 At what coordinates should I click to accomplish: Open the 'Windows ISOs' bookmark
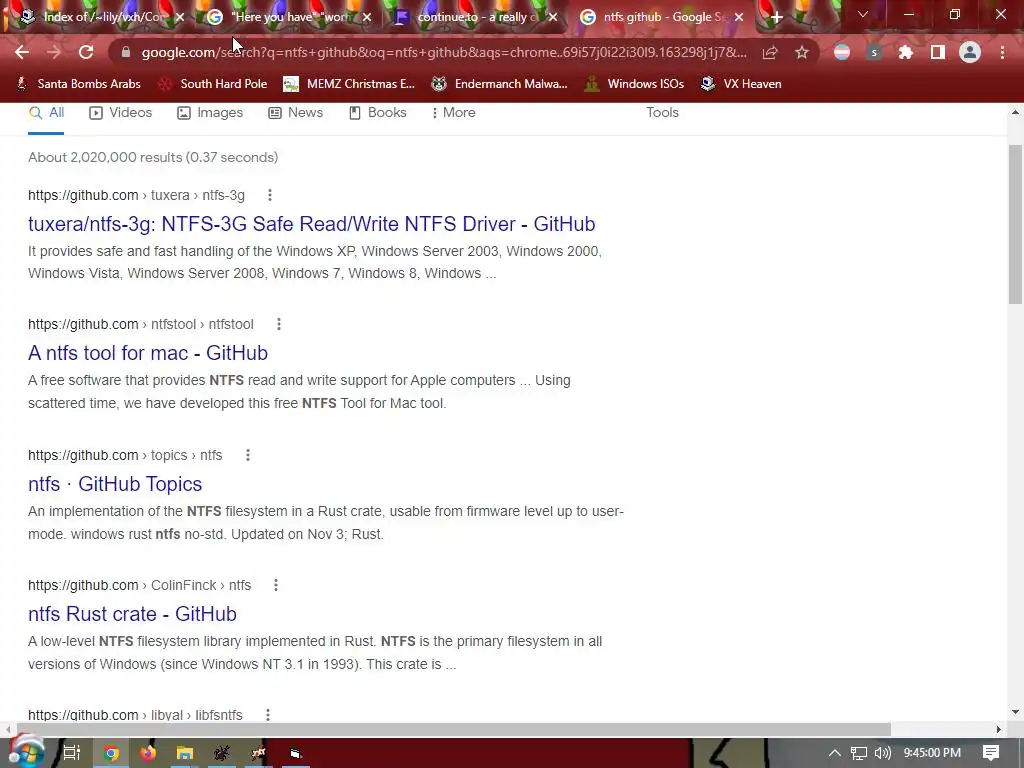point(634,84)
